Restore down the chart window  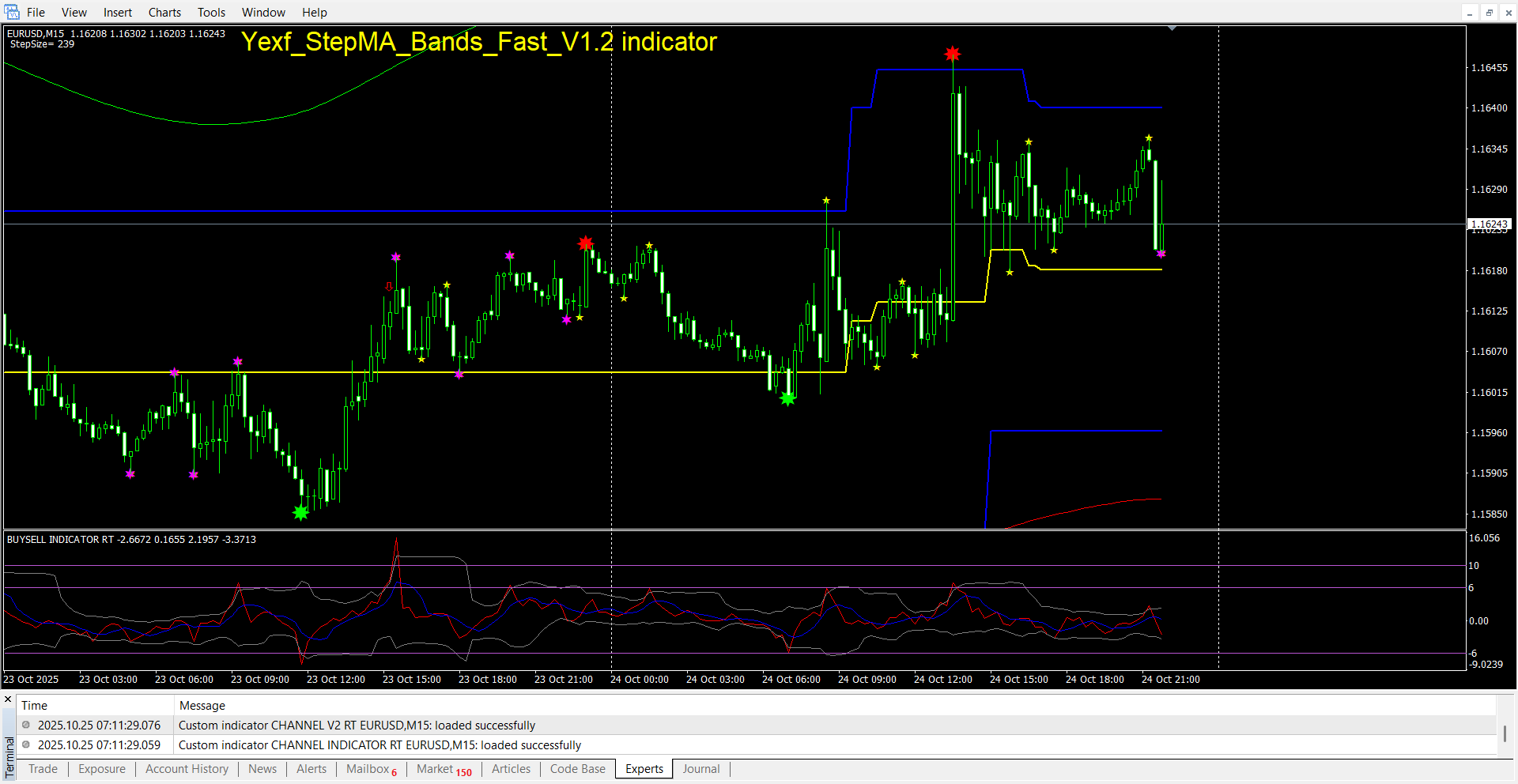[x=1489, y=13]
